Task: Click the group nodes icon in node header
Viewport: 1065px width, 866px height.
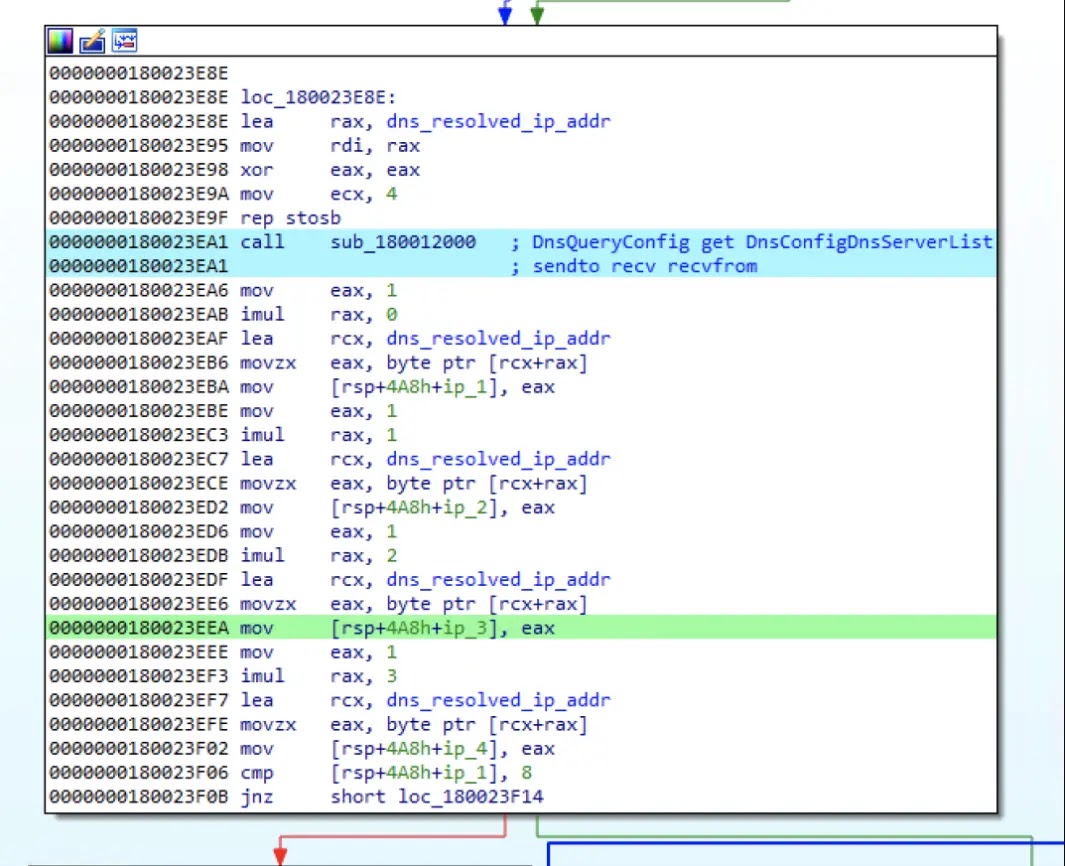Action: [x=124, y=41]
